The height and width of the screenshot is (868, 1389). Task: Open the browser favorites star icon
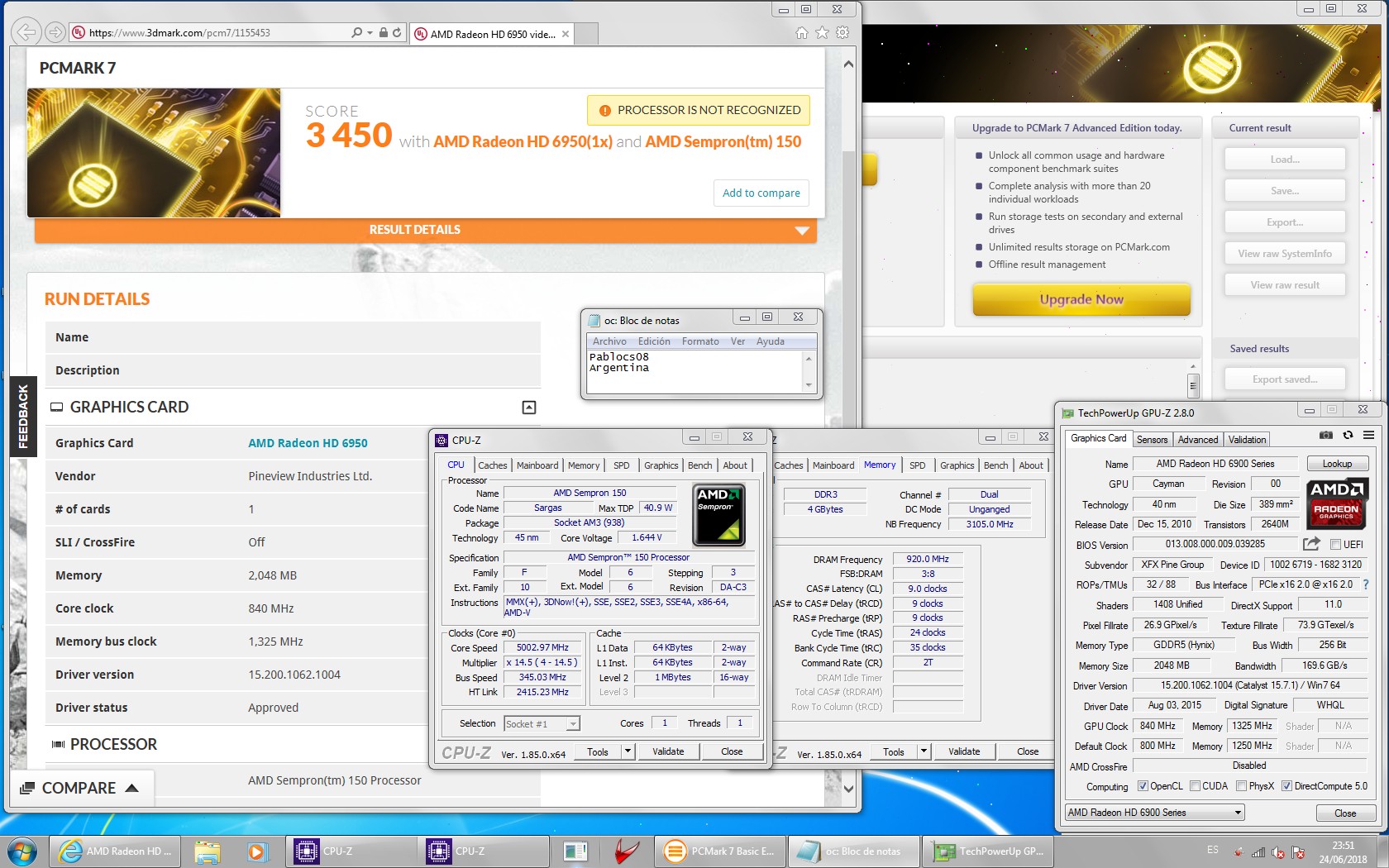click(x=822, y=33)
